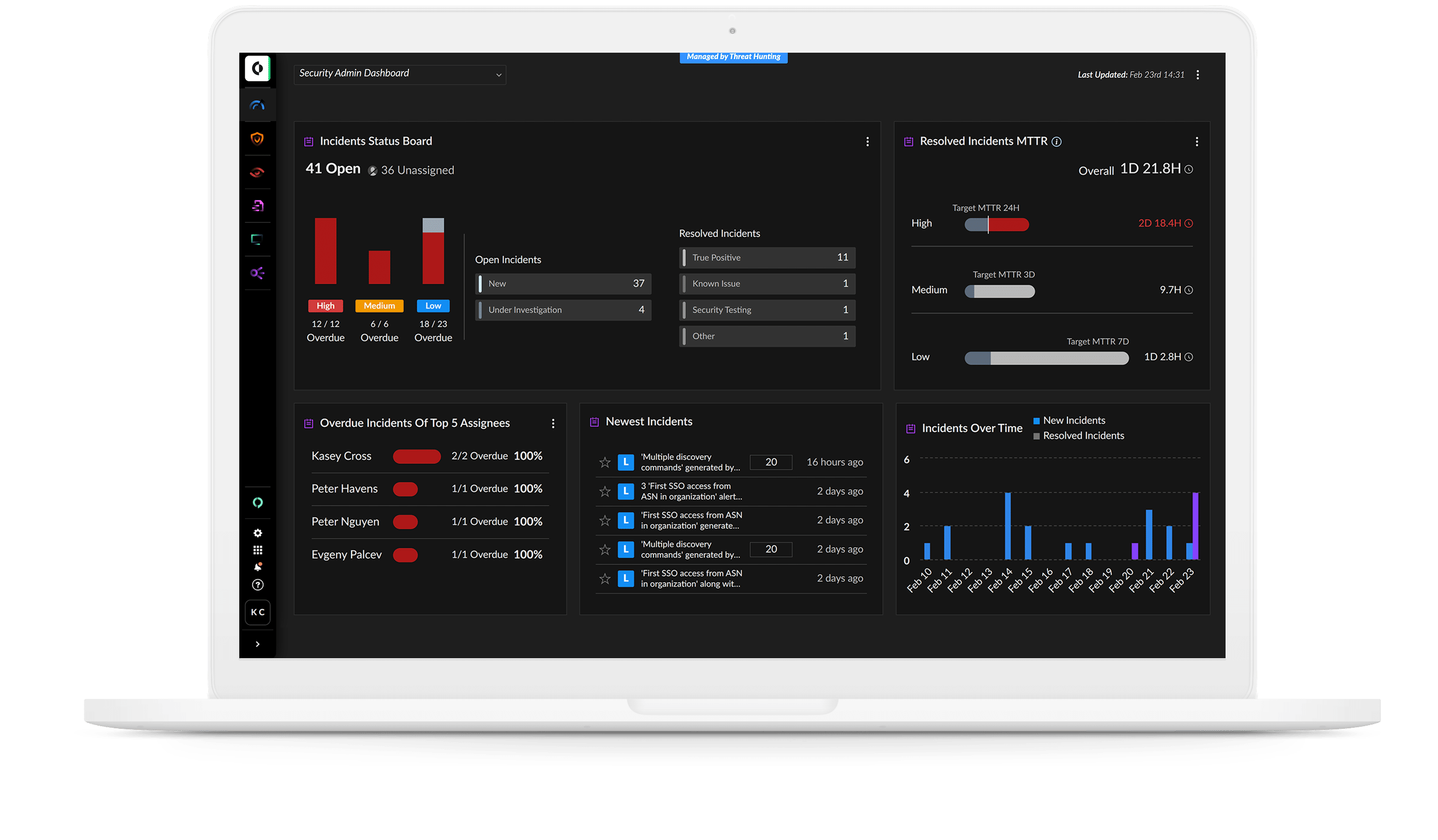Star the 16 hours ago incident
Image resolution: width=1438 pixels, height=840 pixels.
click(605, 462)
